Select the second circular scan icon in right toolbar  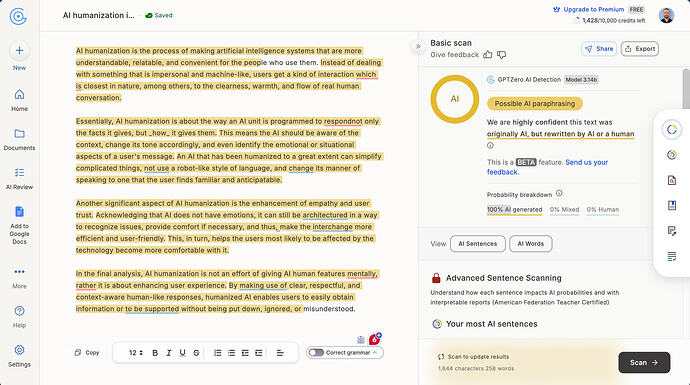pyautogui.click(x=672, y=155)
